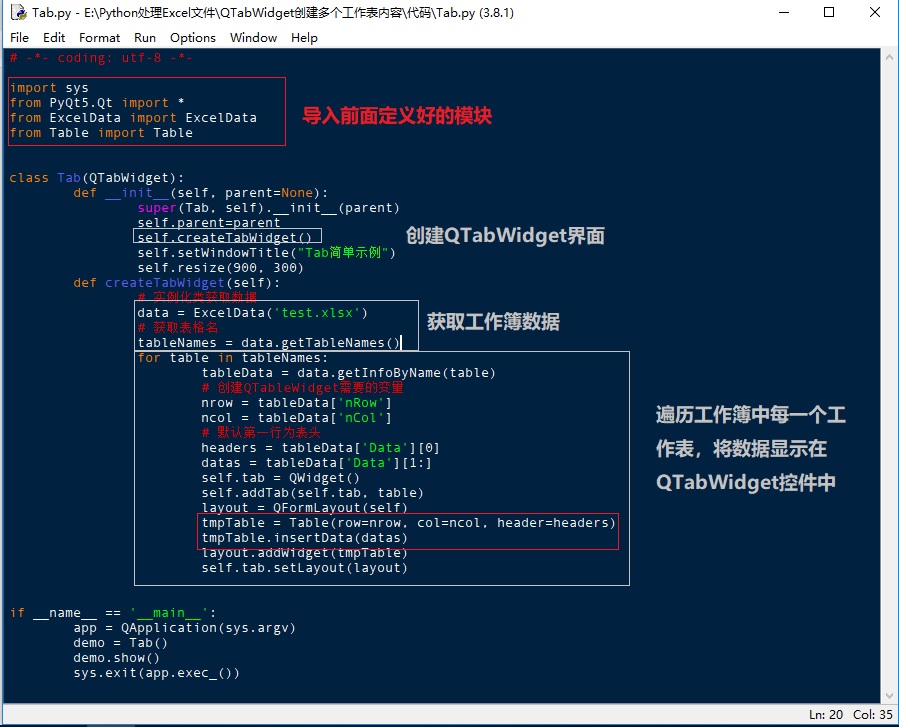Viewport: 899px width, 727px height.
Task: Open the Help menu
Action: [x=304, y=37]
